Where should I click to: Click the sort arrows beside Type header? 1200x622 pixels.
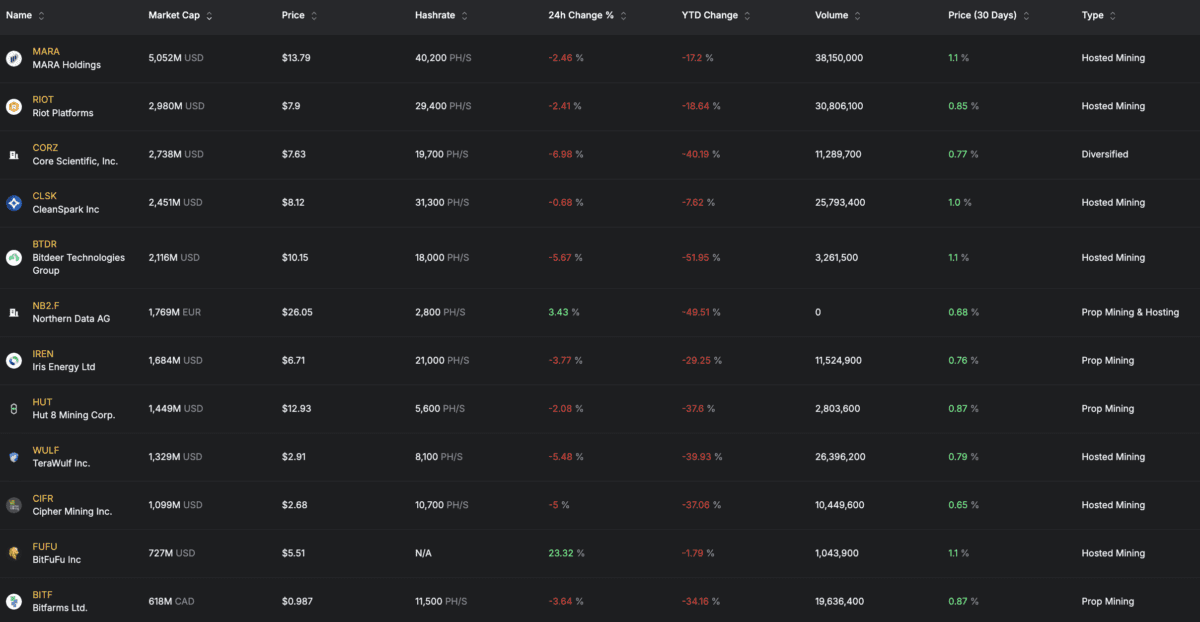coord(1114,16)
